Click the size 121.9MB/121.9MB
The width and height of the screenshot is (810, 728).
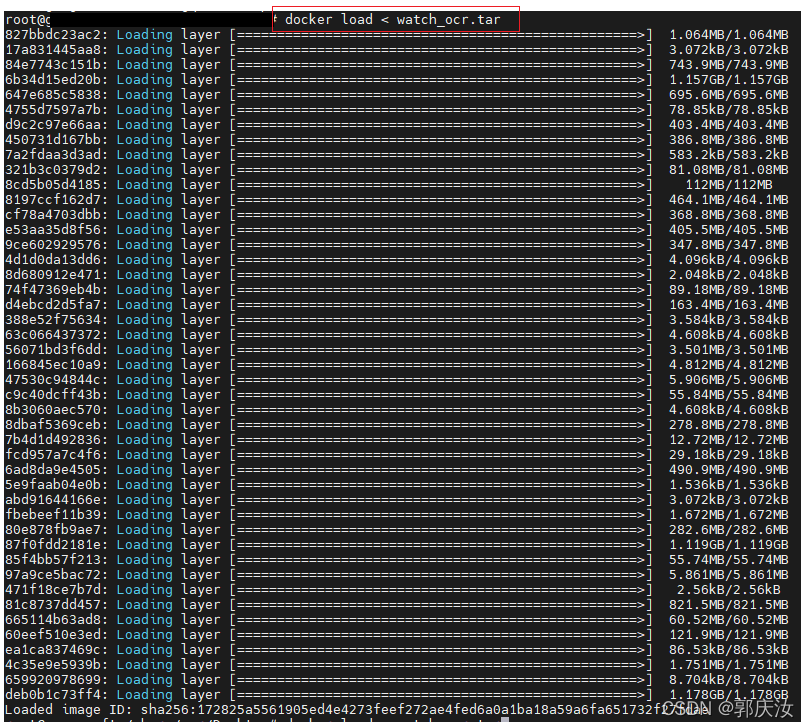[x=729, y=634]
